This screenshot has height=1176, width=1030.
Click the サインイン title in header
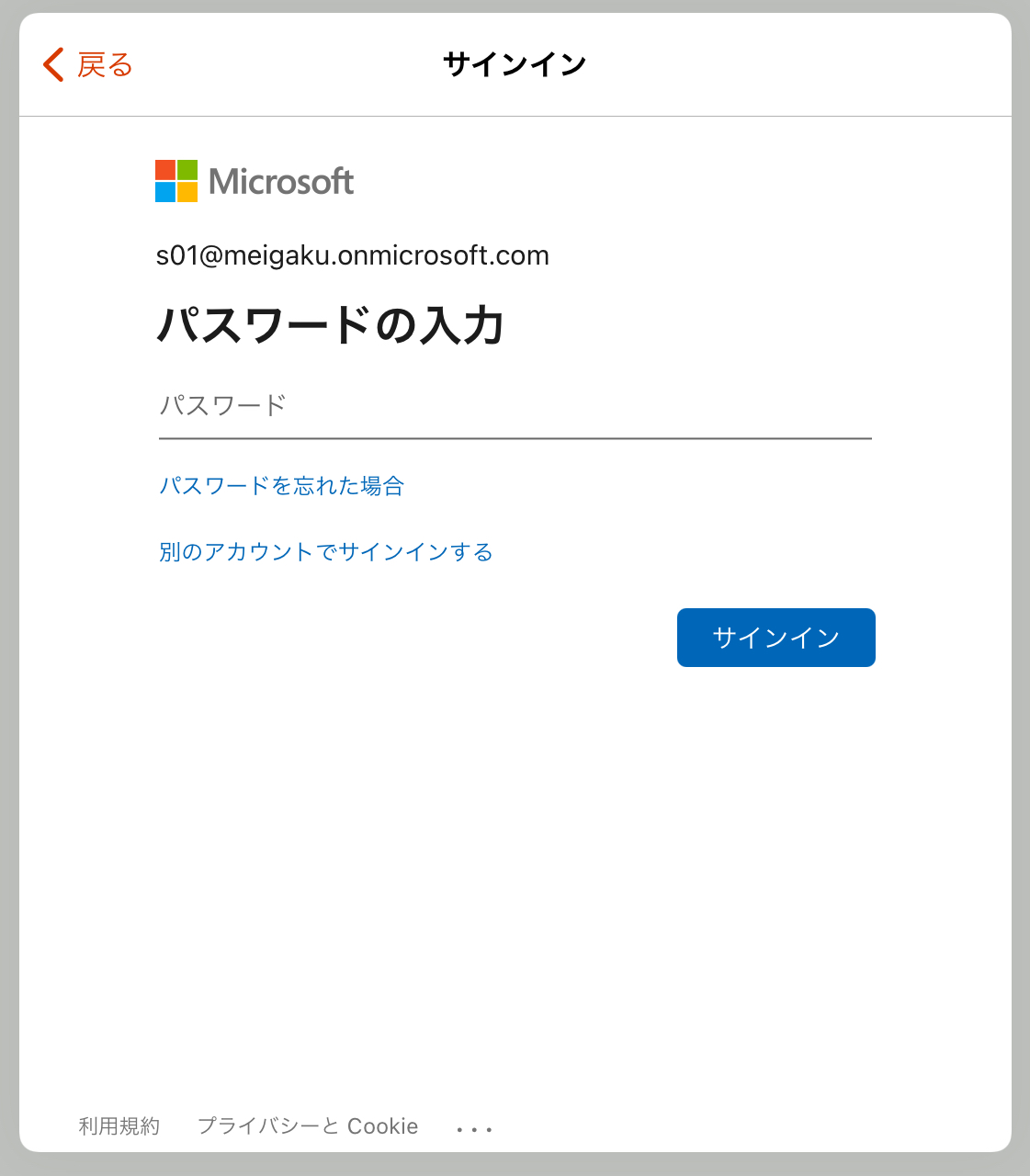515,64
